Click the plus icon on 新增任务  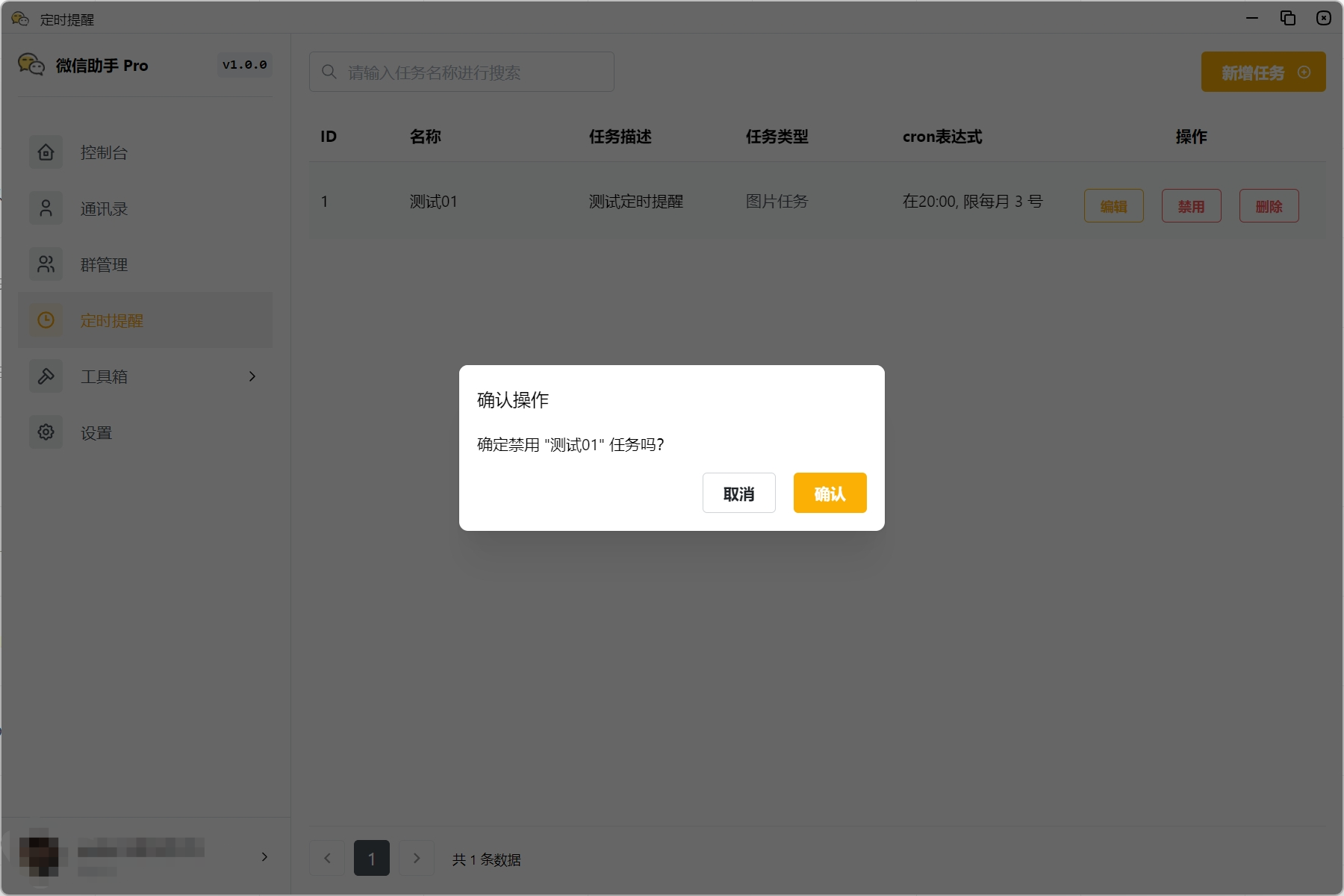[x=1304, y=72]
